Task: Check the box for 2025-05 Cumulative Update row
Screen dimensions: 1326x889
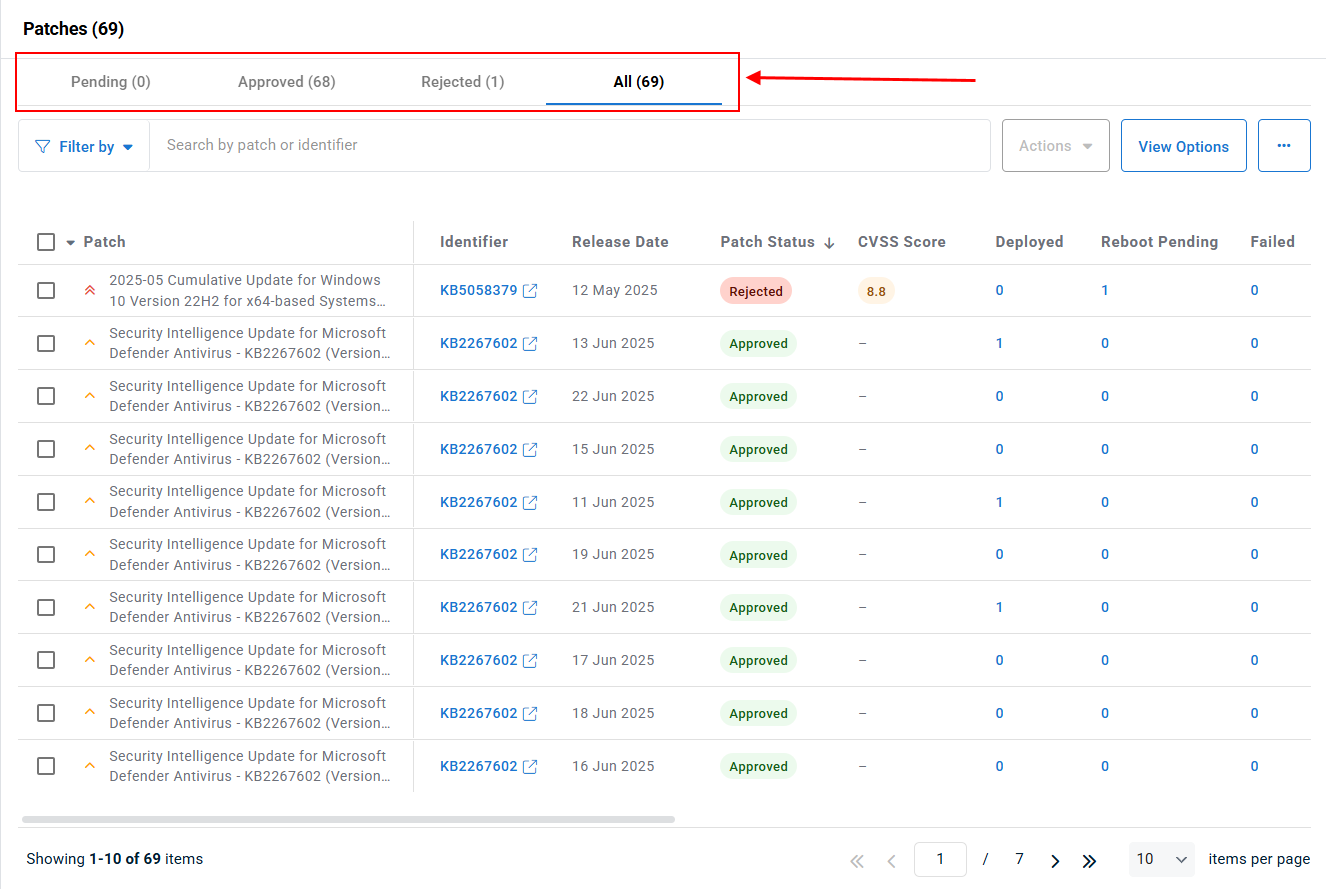Action: (x=46, y=290)
